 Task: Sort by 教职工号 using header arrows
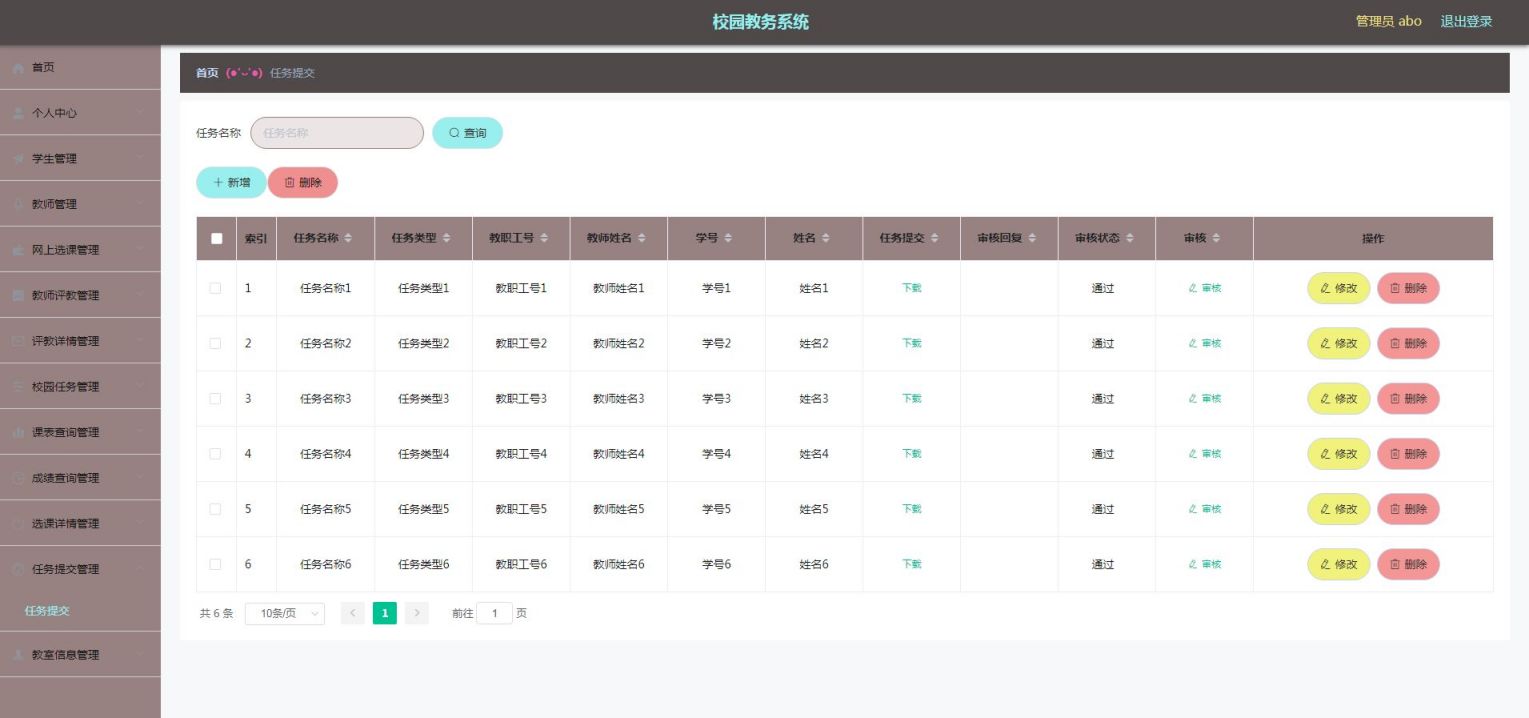point(544,238)
